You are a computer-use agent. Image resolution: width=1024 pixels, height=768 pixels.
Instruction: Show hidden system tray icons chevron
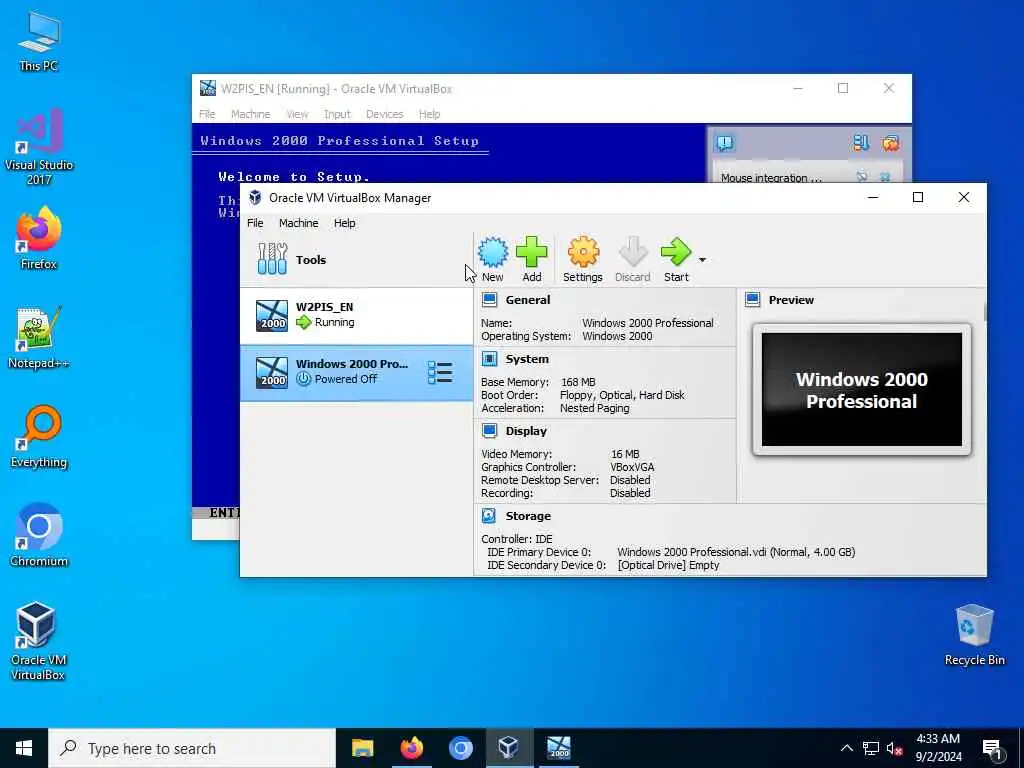tap(846, 748)
